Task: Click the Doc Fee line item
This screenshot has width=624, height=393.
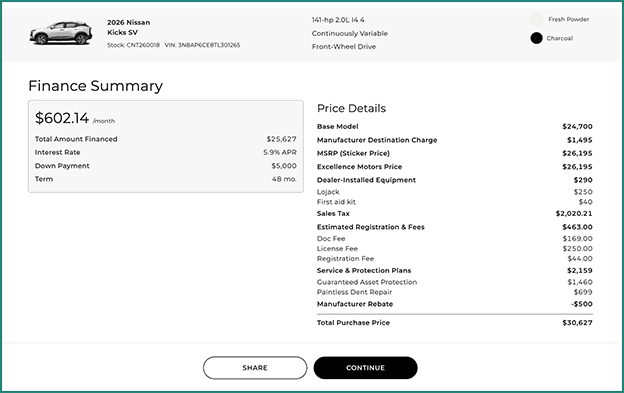Action: pos(331,239)
